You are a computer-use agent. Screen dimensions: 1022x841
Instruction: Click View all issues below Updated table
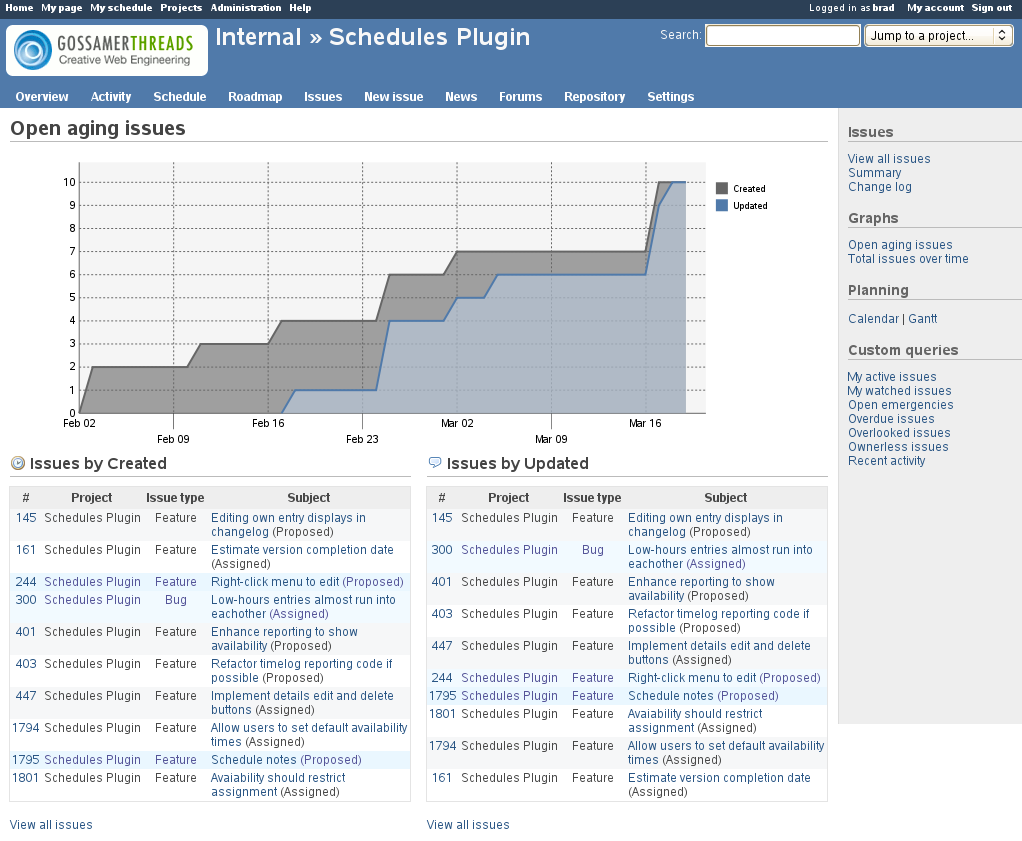pyautogui.click(x=468, y=825)
